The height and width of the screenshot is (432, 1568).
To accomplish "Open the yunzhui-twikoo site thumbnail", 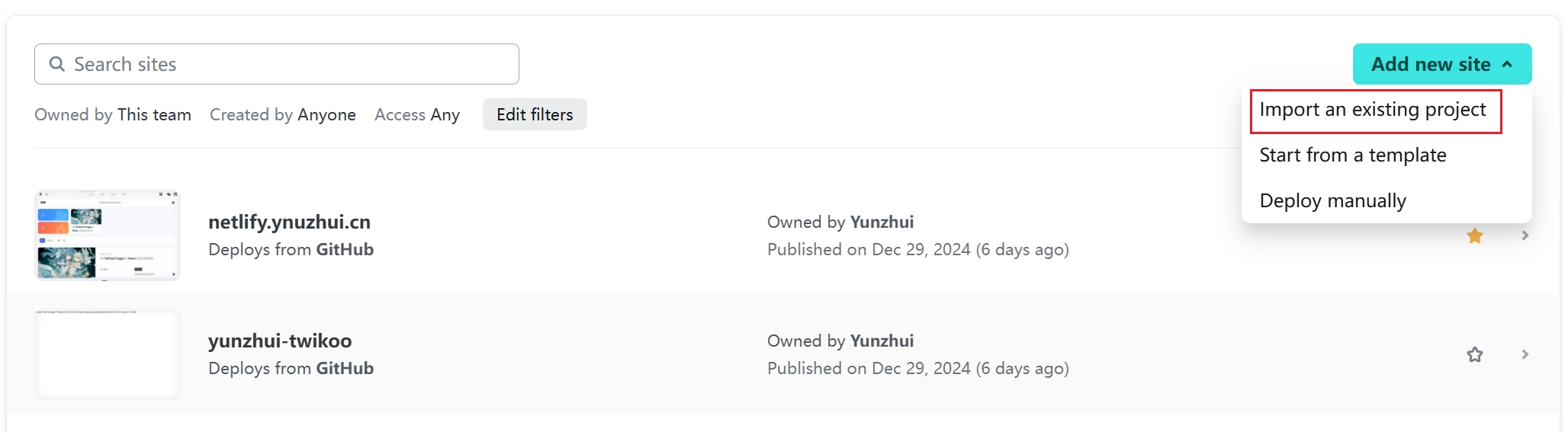I will (108, 354).
